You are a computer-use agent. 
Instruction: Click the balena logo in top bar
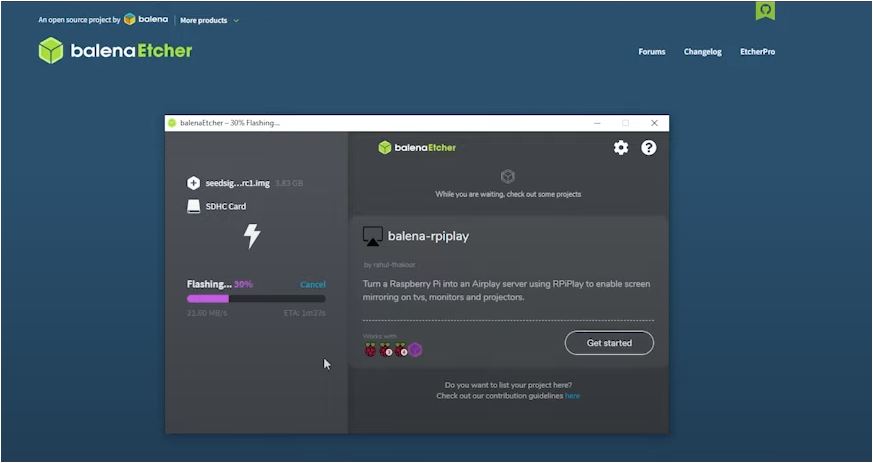pyautogui.click(x=146, y=19)
